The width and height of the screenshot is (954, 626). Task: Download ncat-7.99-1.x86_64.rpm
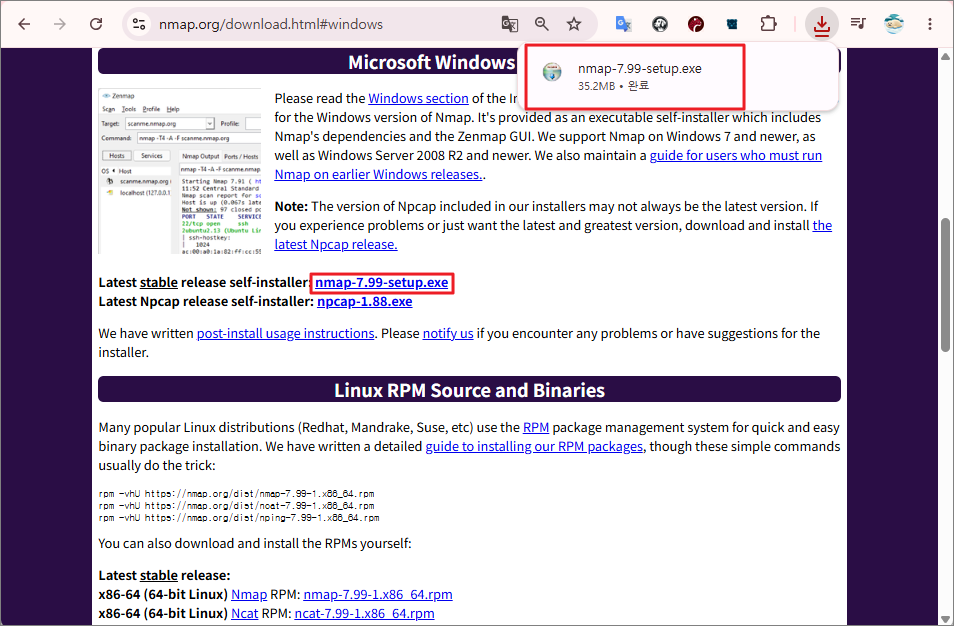pos(364,614)
